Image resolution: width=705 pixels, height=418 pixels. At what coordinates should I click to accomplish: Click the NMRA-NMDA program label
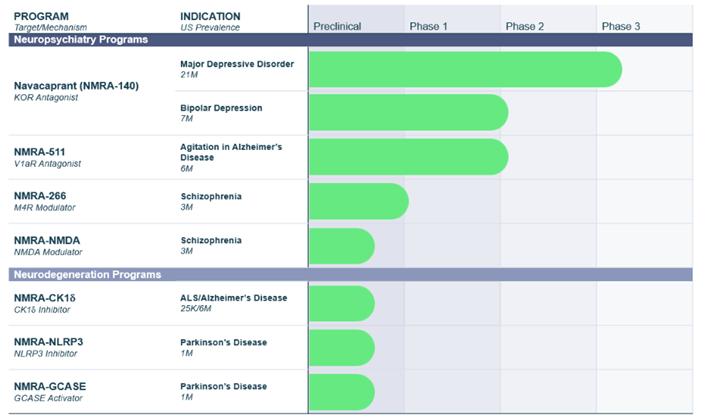coord(47,240)
